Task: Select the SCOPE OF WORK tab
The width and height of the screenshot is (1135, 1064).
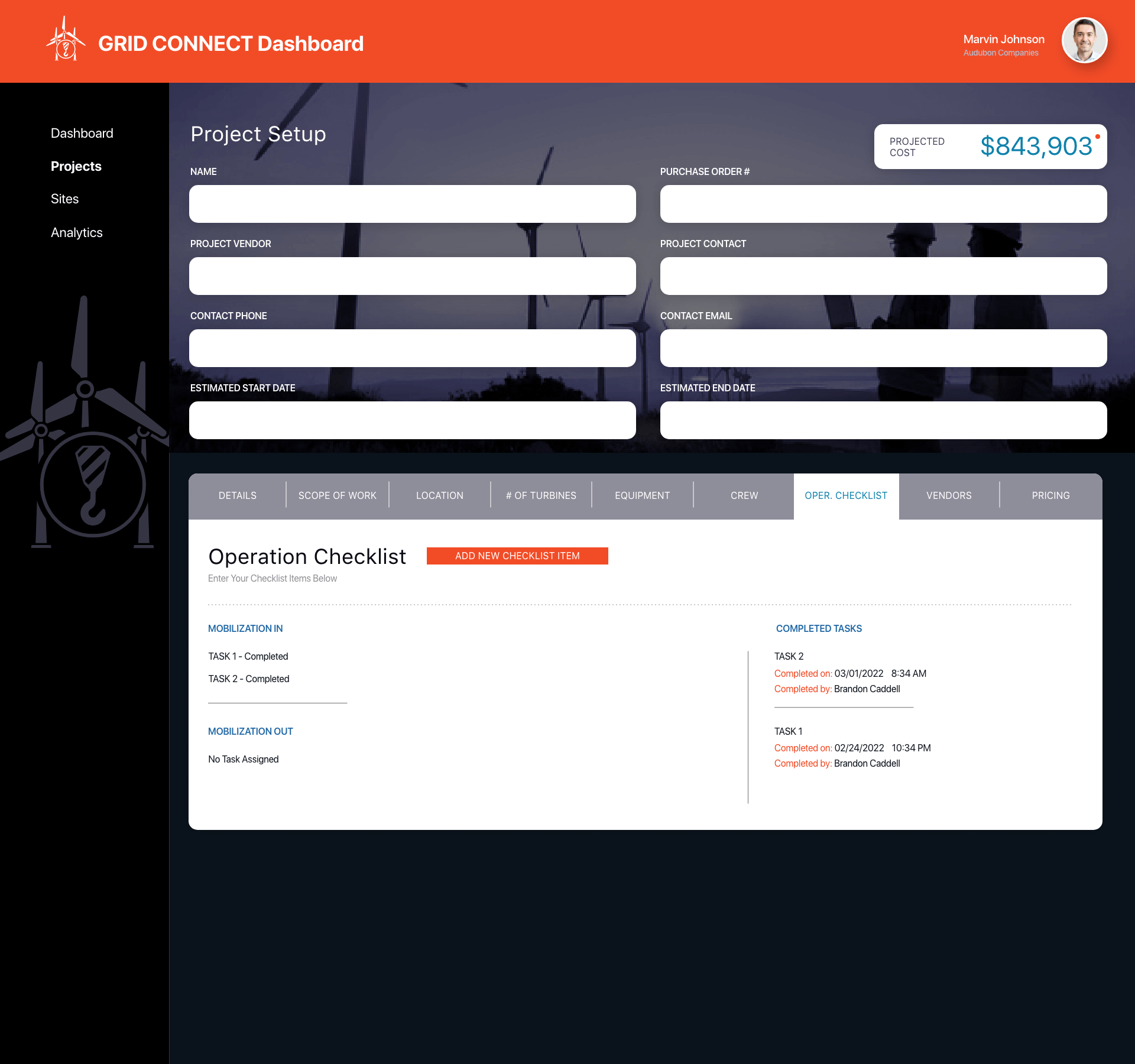Action: tap(338, 496)
